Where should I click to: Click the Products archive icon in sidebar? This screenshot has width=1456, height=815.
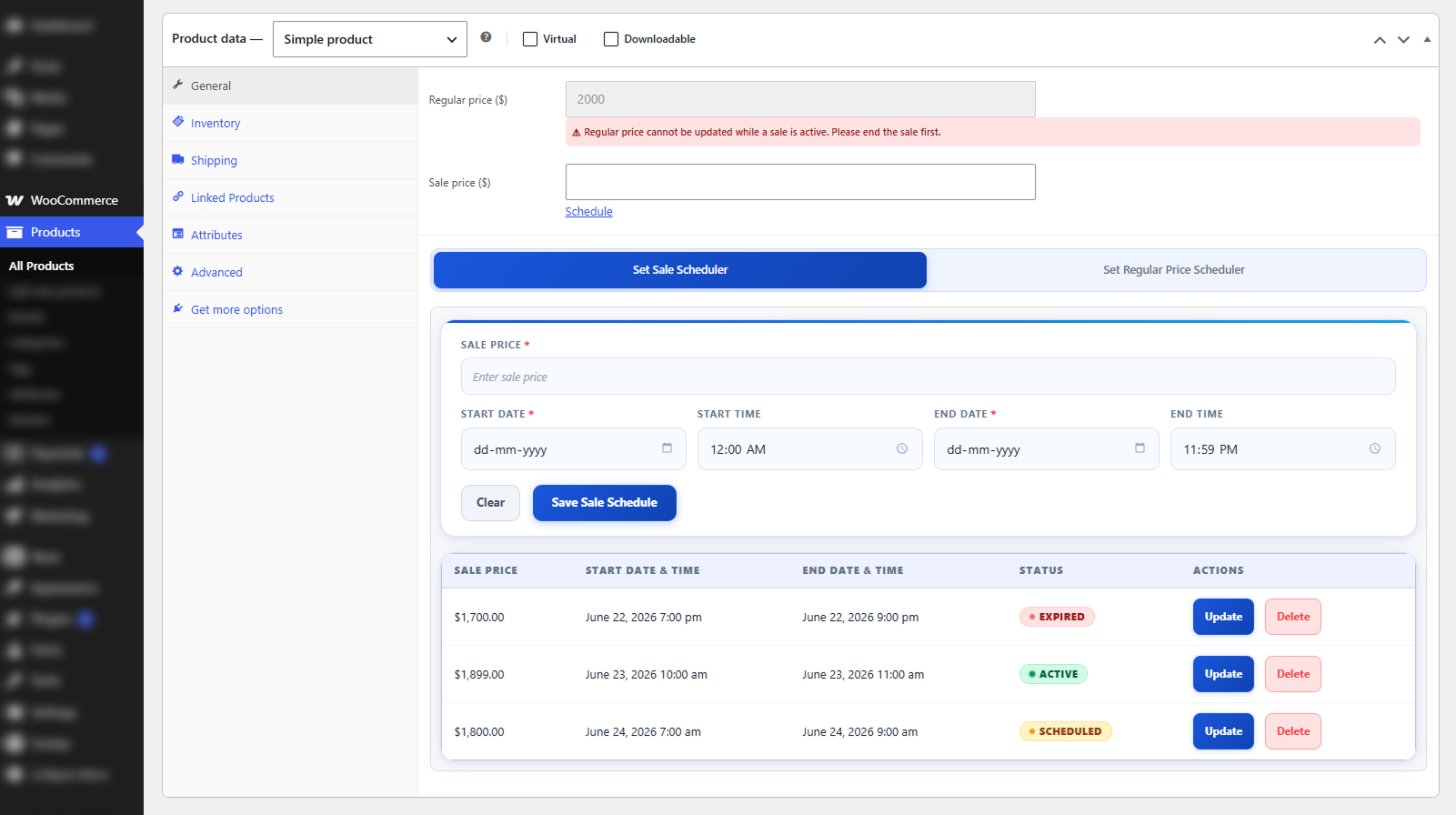(15, 232)
